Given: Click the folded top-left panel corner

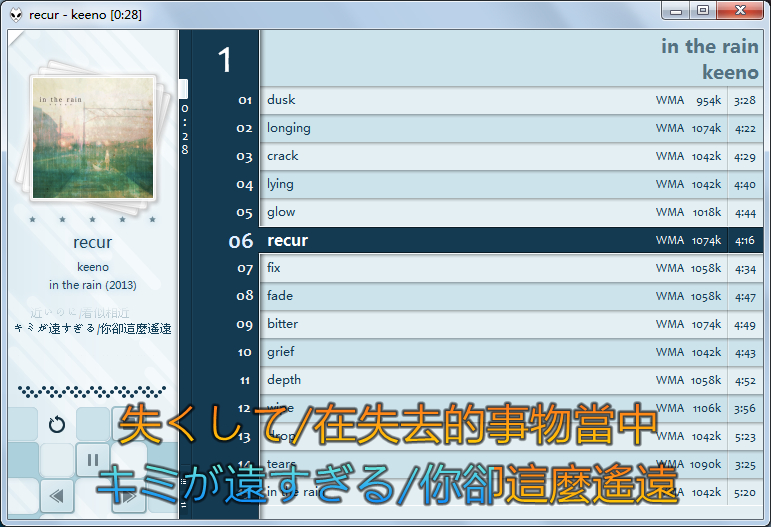Looking at the screenshot, I should 15,37.
